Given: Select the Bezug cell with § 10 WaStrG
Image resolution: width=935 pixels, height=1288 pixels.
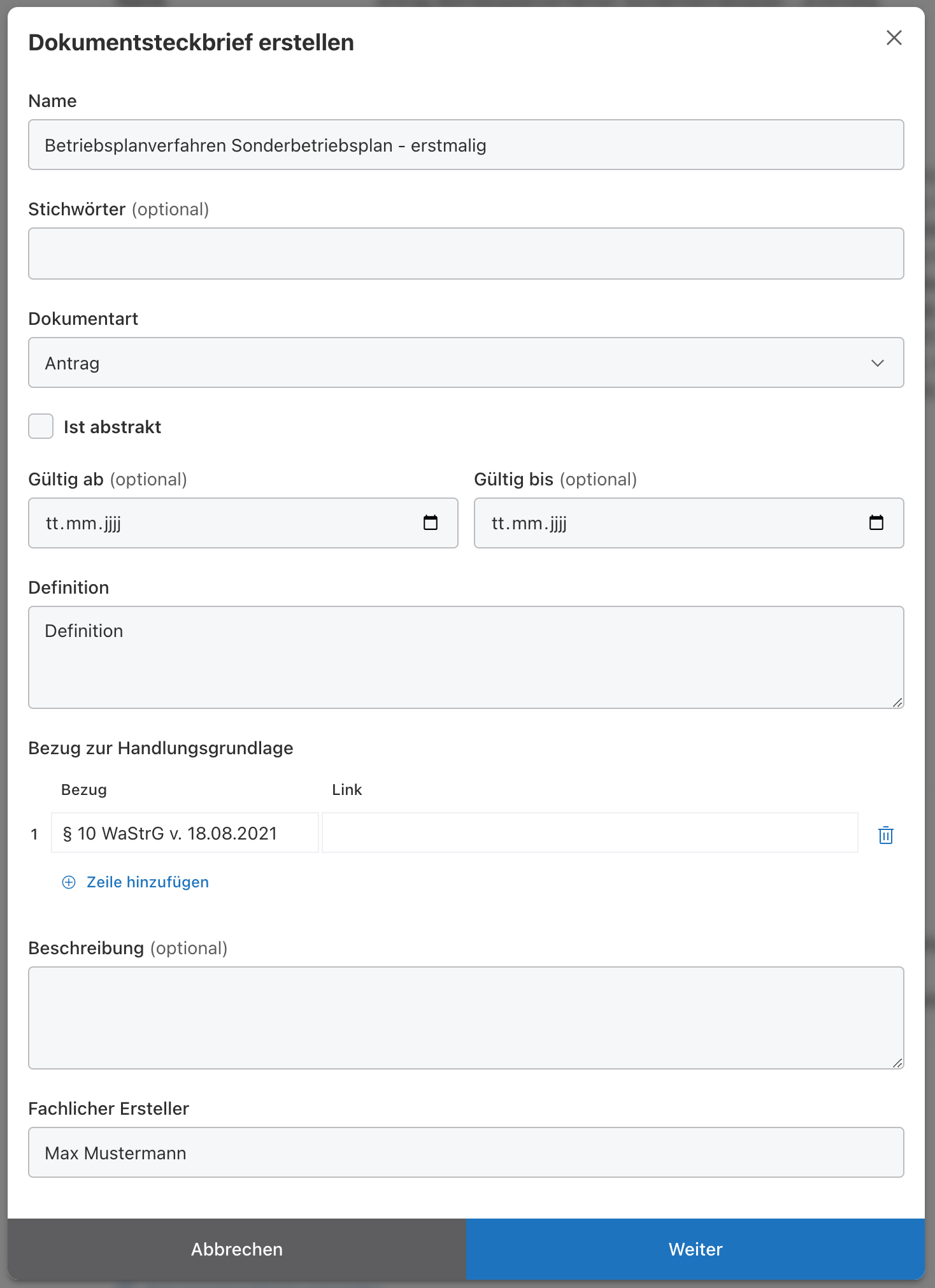Looking at the screenshot, I should (x=185, y=833).
